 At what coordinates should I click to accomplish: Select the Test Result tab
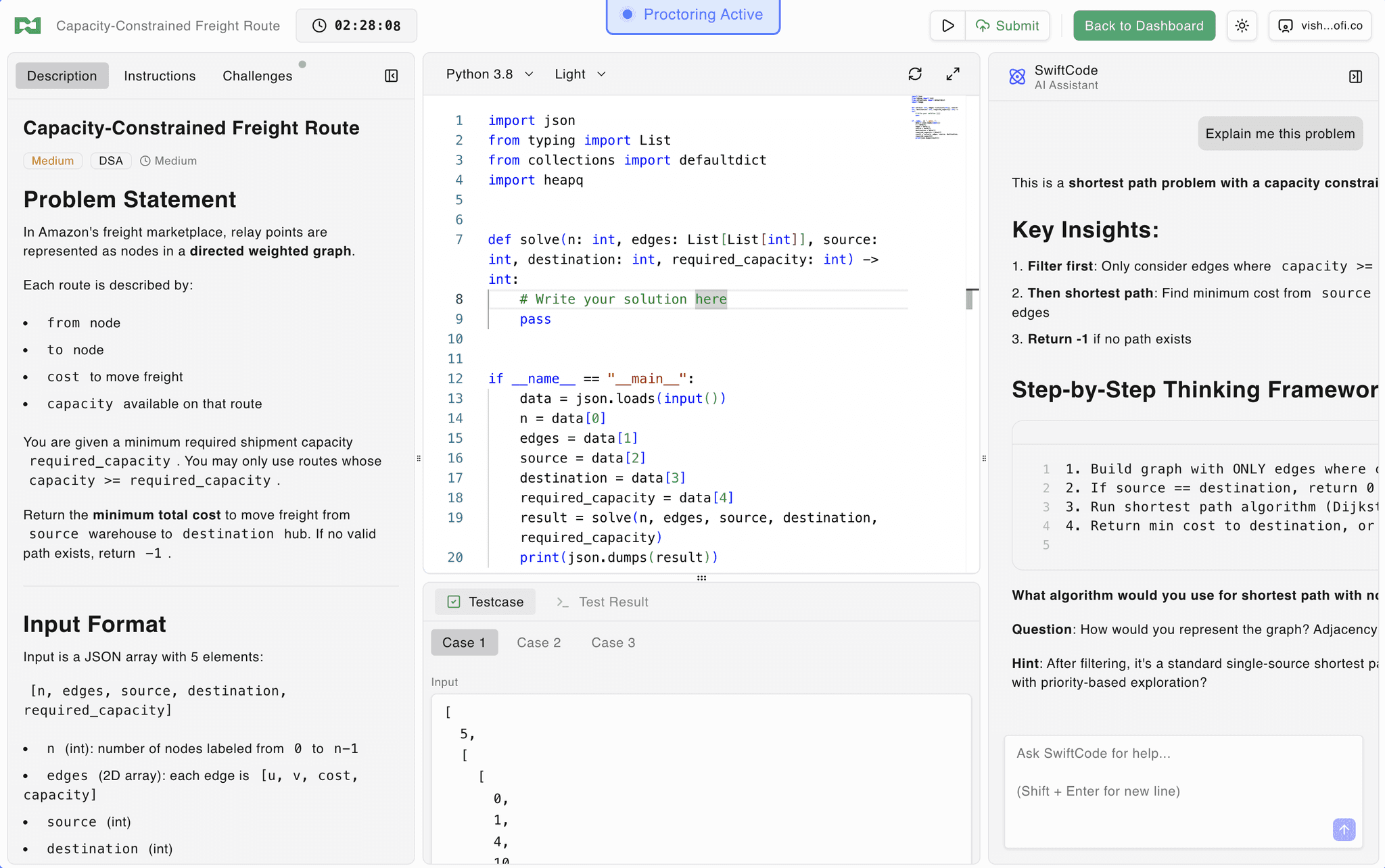pos(602,602)
